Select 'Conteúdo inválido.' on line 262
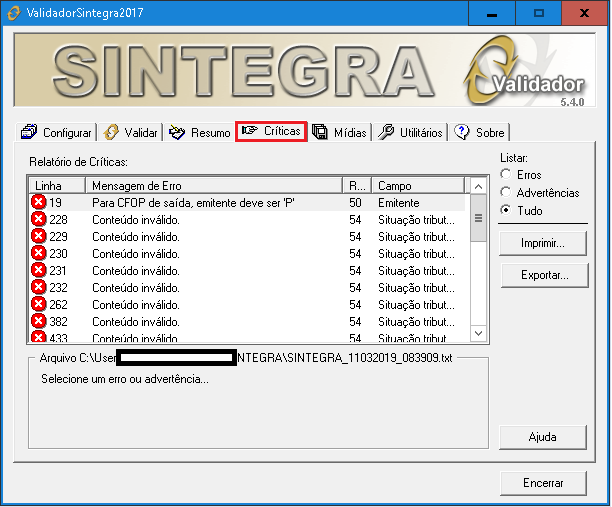This screenshot has width=612, height=507. click(136, 305)
